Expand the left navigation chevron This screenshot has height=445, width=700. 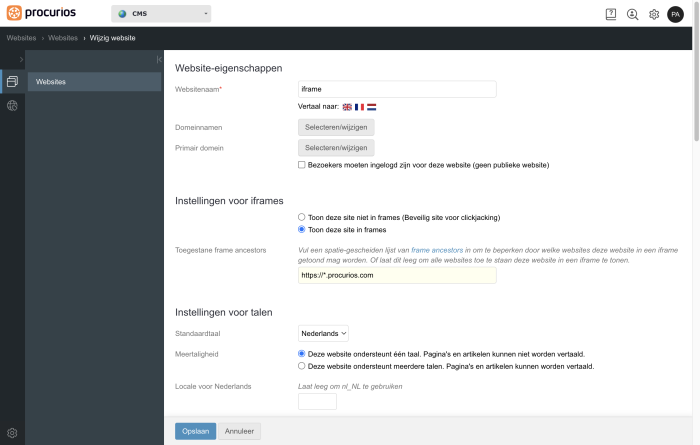[x=21, y=59]
